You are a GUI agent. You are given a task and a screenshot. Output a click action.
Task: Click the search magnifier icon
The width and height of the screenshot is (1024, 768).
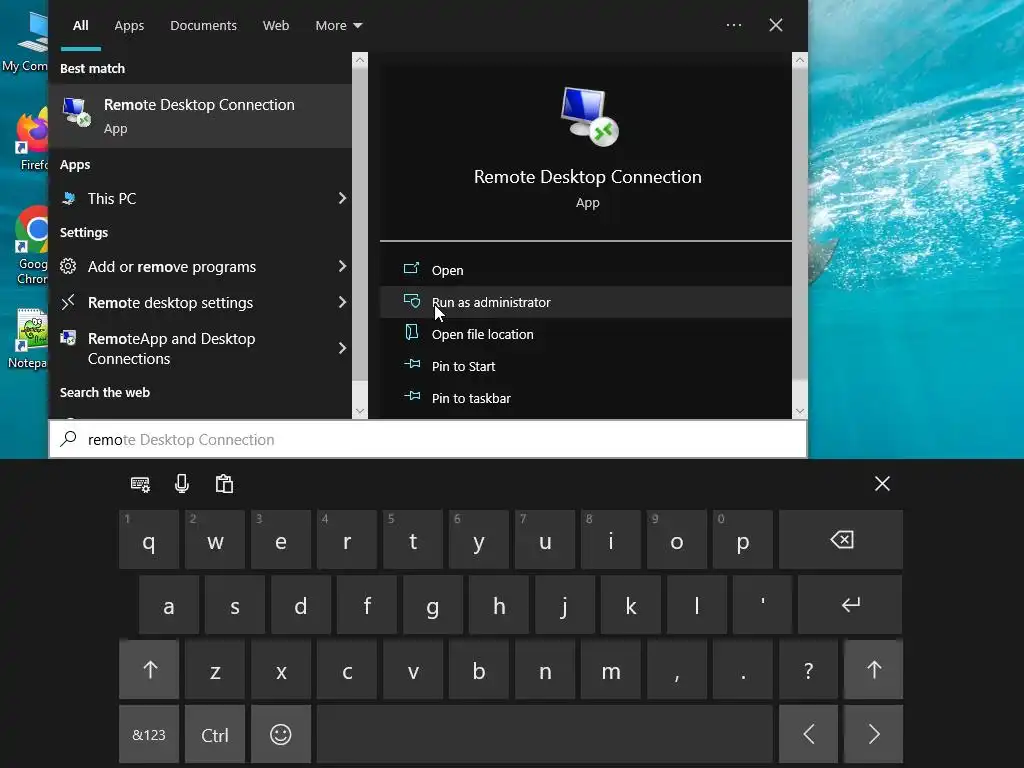(69, 439)
